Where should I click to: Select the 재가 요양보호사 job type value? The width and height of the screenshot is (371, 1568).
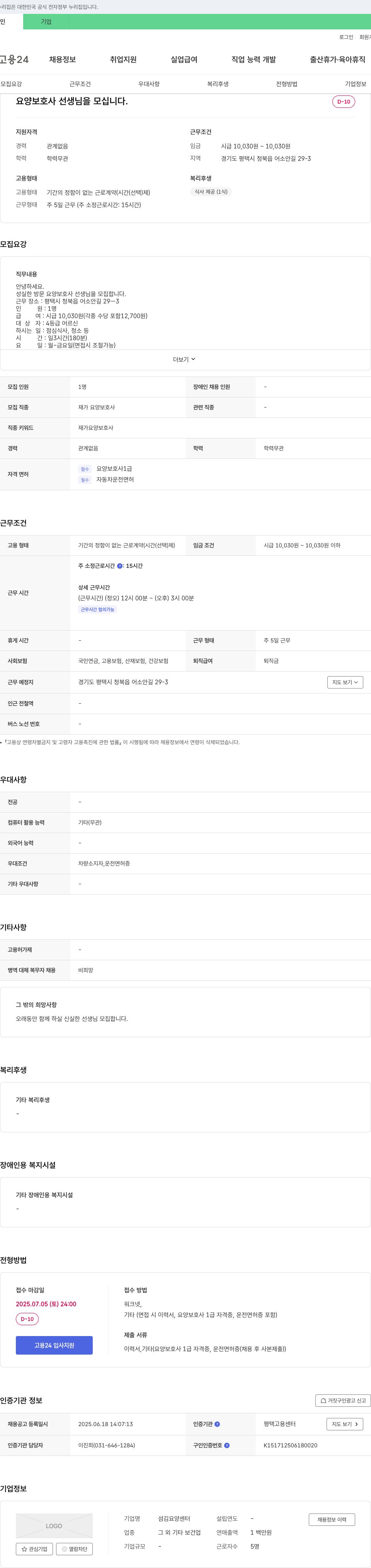(x=96, y=407)
